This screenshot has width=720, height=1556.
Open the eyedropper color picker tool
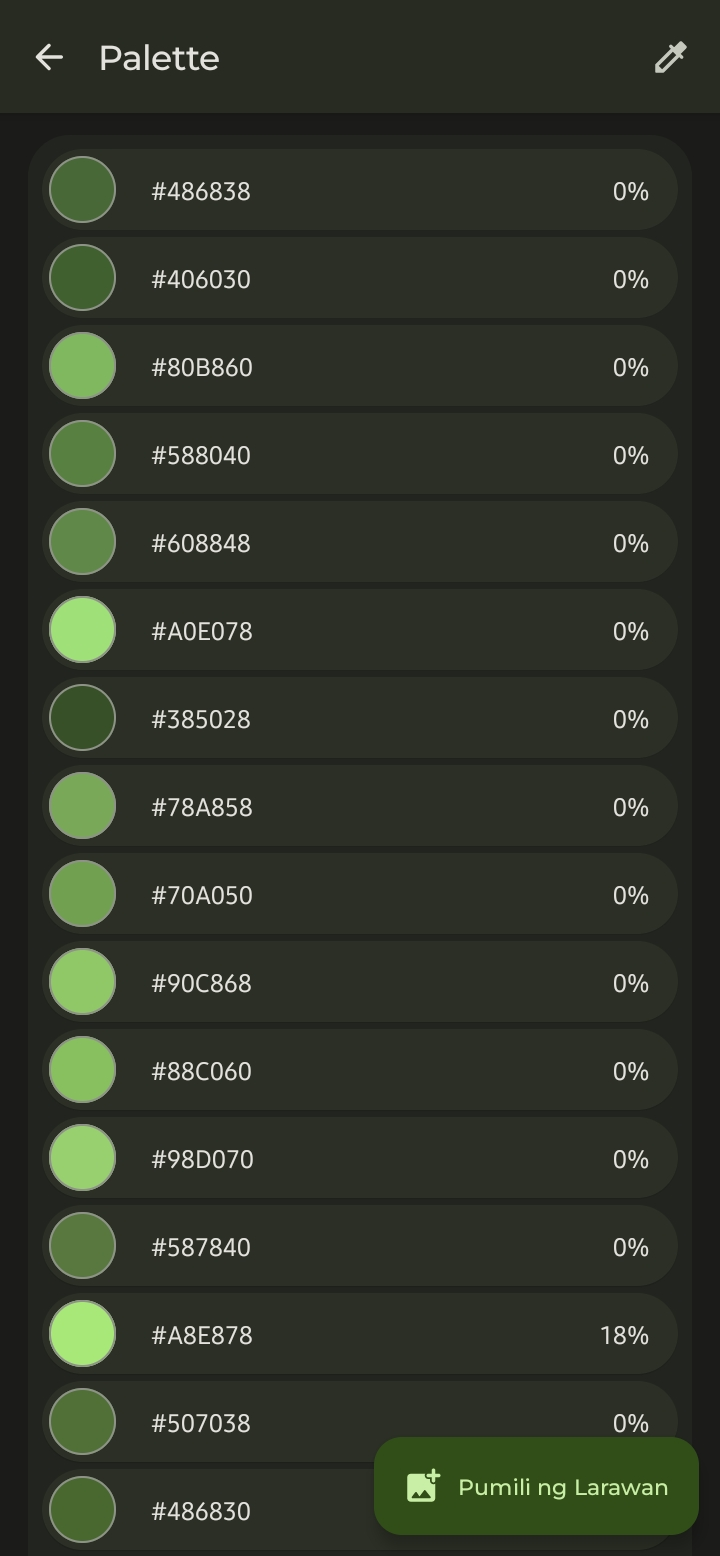[670, 58]
